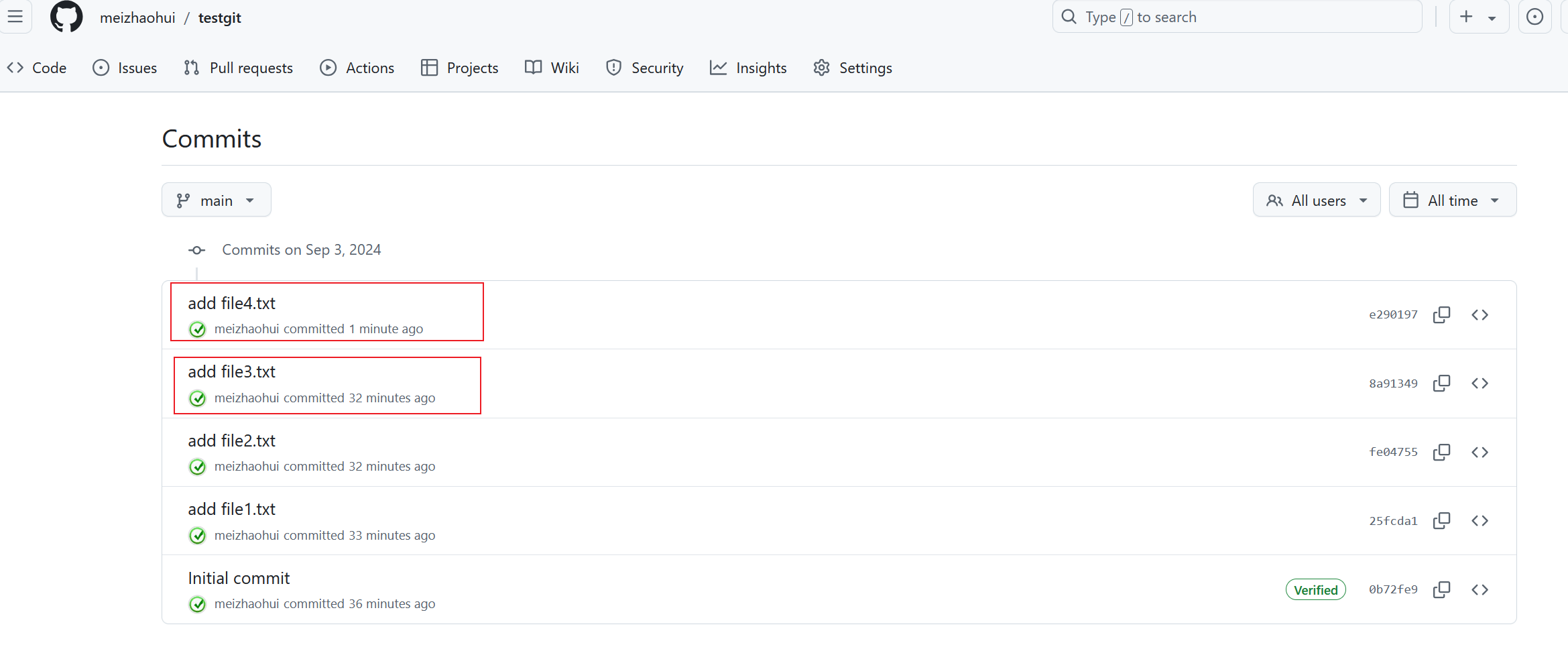
Task: Browse repository at commit 8a91349
Action: [x=1480, y=384]
